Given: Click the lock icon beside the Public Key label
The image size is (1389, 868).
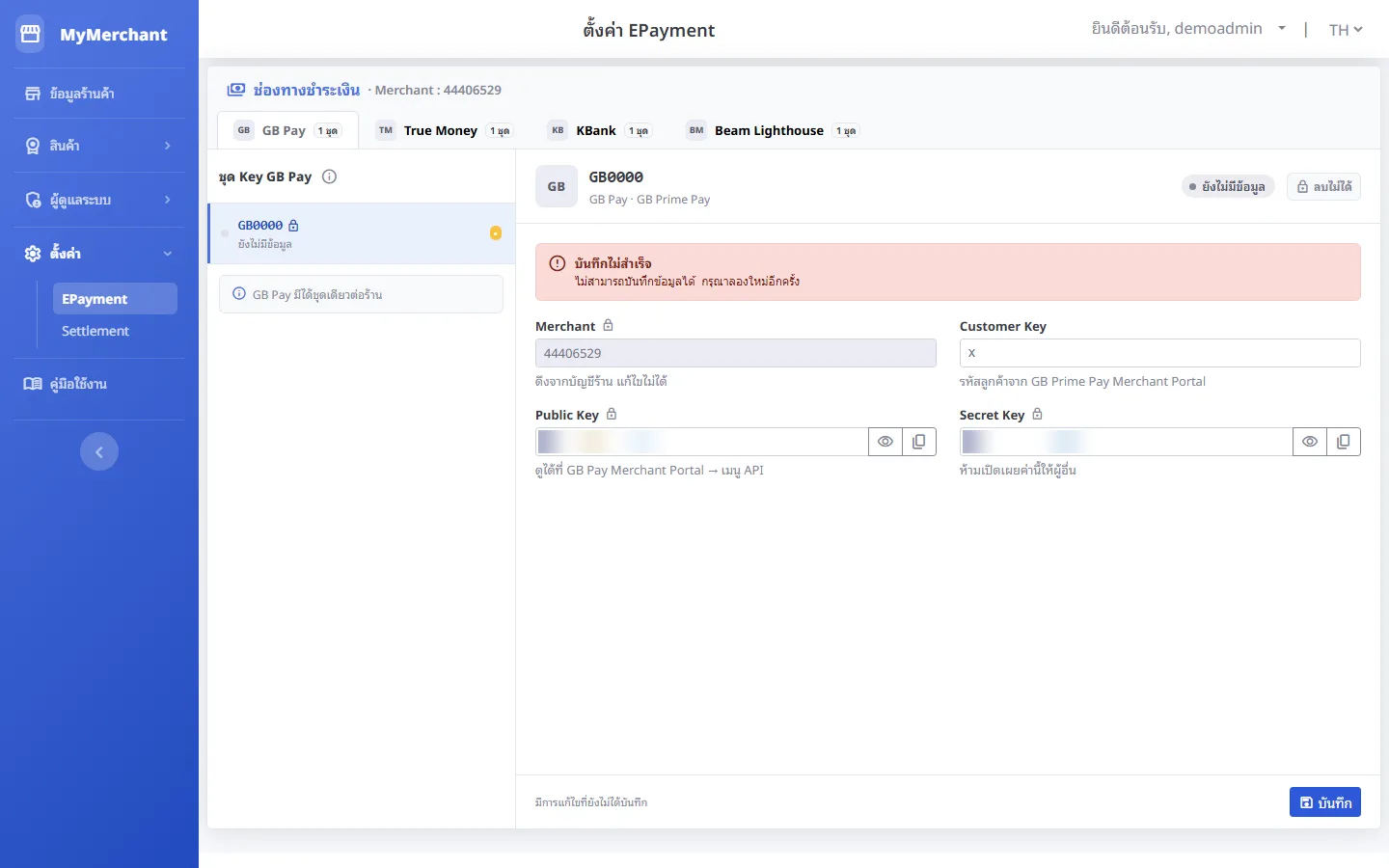Looking at the screenshot, I should tap(612, 415).
